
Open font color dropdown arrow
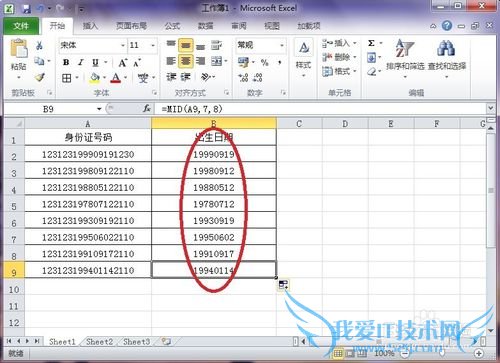point(125,78)
